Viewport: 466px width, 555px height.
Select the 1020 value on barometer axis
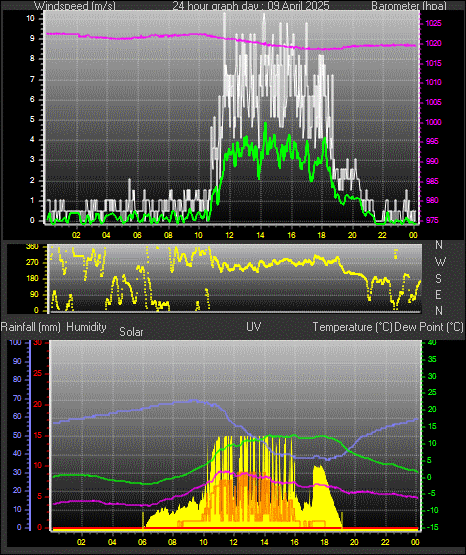[x=433, y=44]
